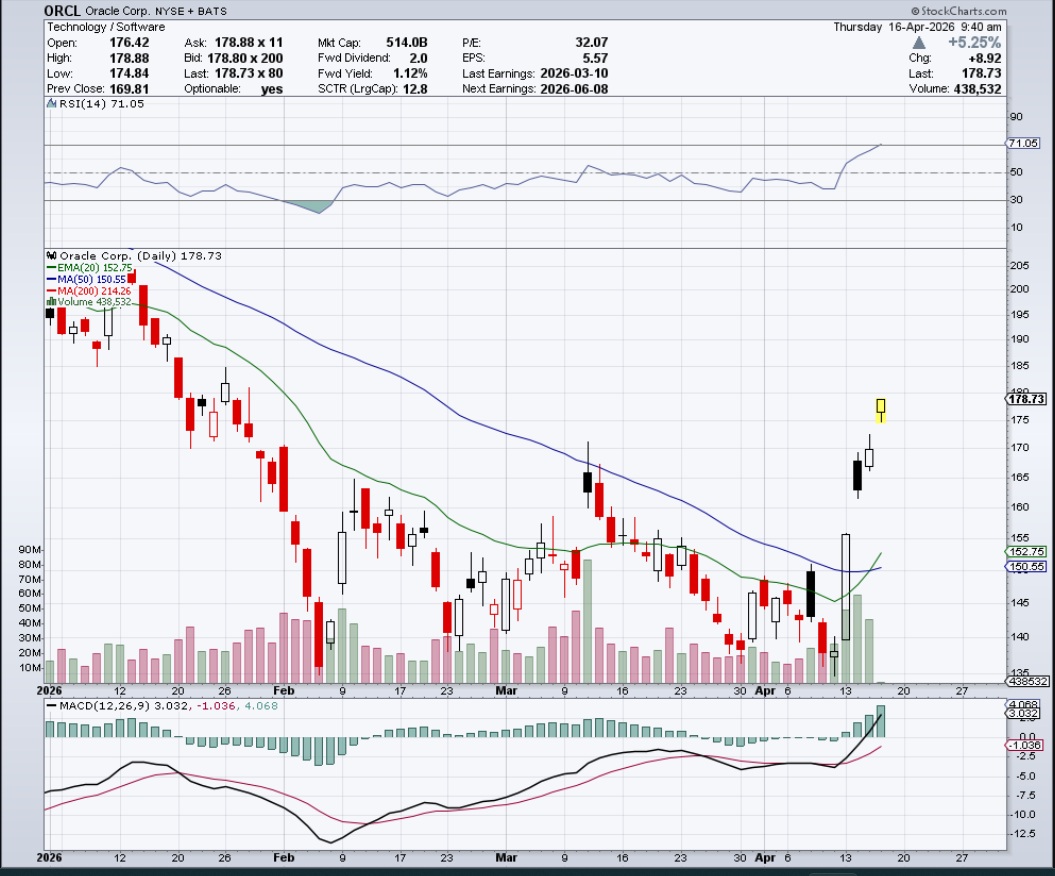Click the Bid quote '178.80 x 200'
The image size is (1055, 876).
tap(245, 58)
